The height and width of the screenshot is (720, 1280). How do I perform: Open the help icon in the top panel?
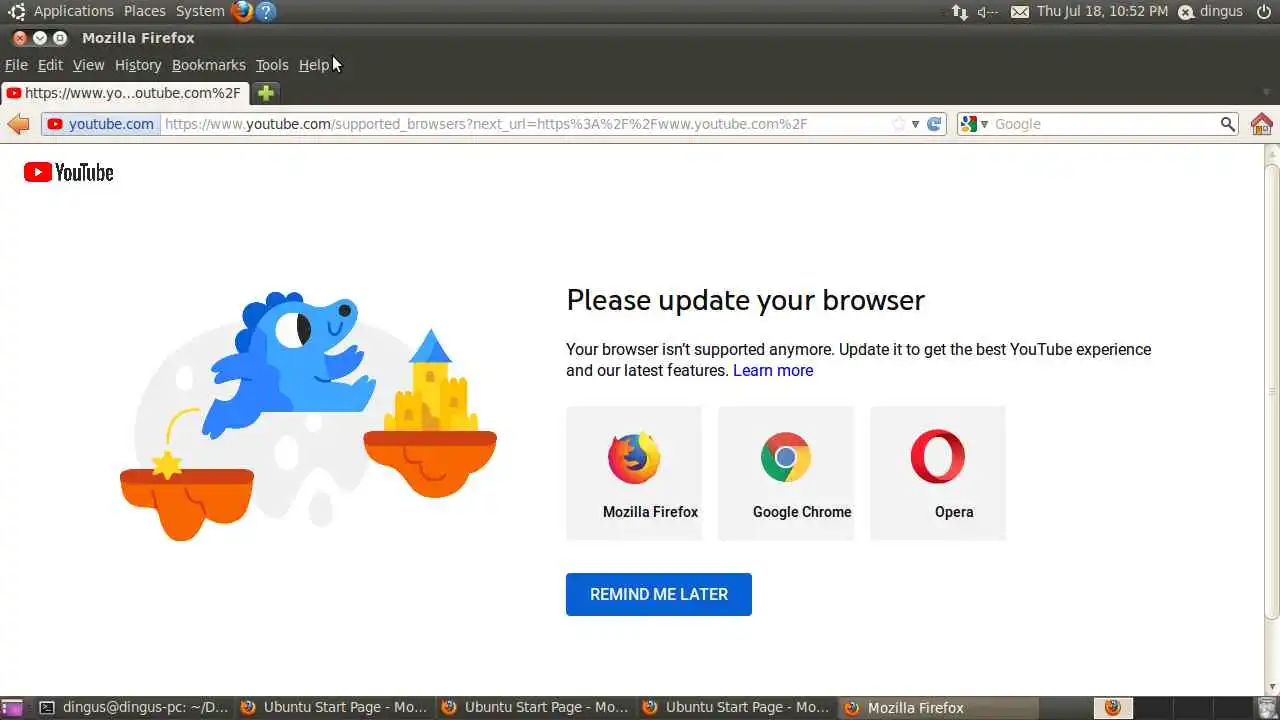[265, 11]
